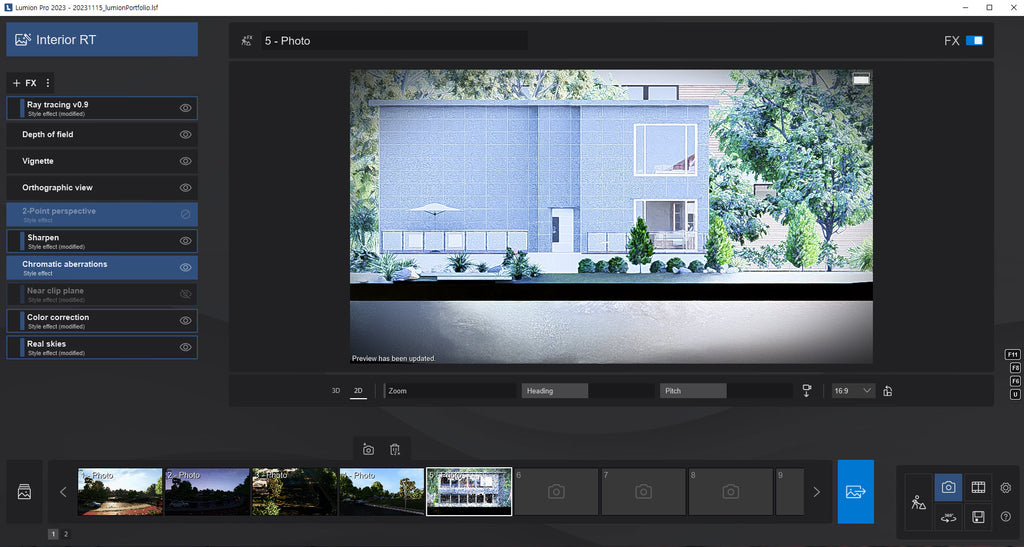The width and height of the screenshot is (1024, 547).
Task: Hide the Vignette effect
Action: click(185, 161)
